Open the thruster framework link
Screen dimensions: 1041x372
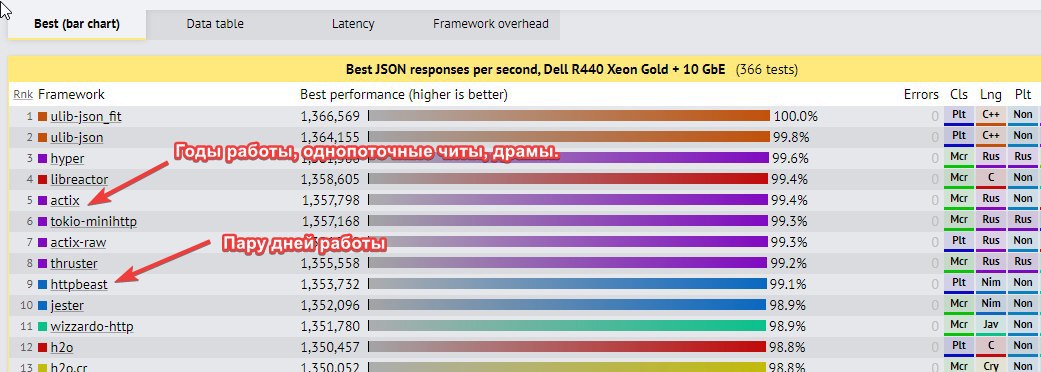[74, 264]
